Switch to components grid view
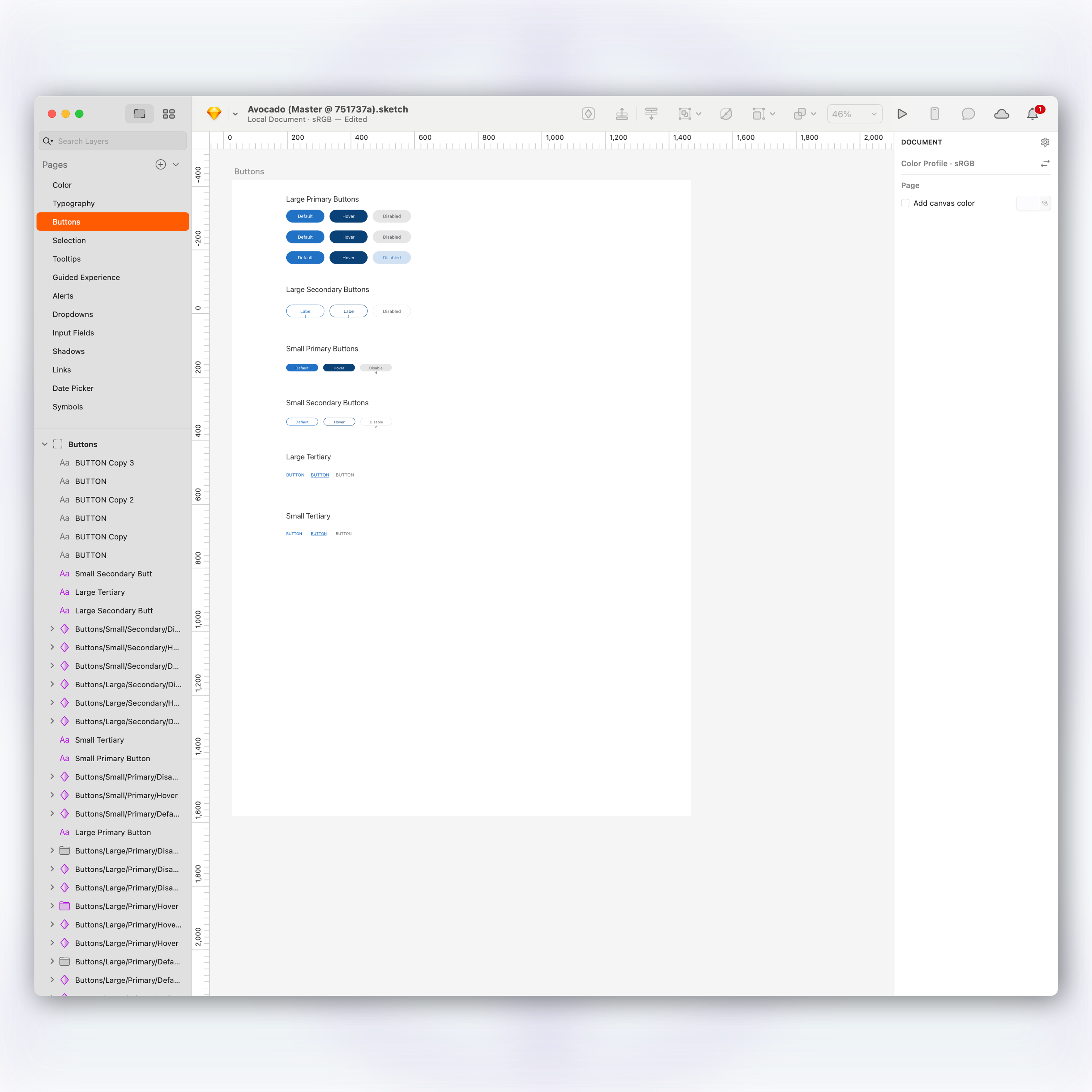Image resolution: width=1092 pixels, height=1092 pixels. point(168,114)
